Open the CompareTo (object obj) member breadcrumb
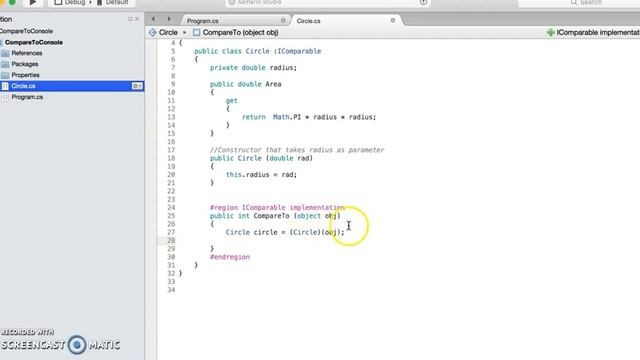 (240, 32)
